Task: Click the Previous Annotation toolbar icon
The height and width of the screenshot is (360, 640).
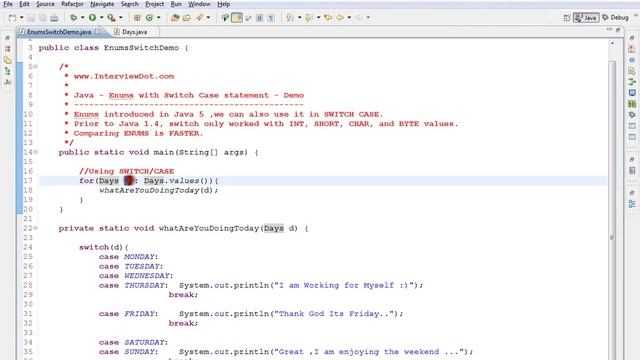Action: tap(309, 18)
